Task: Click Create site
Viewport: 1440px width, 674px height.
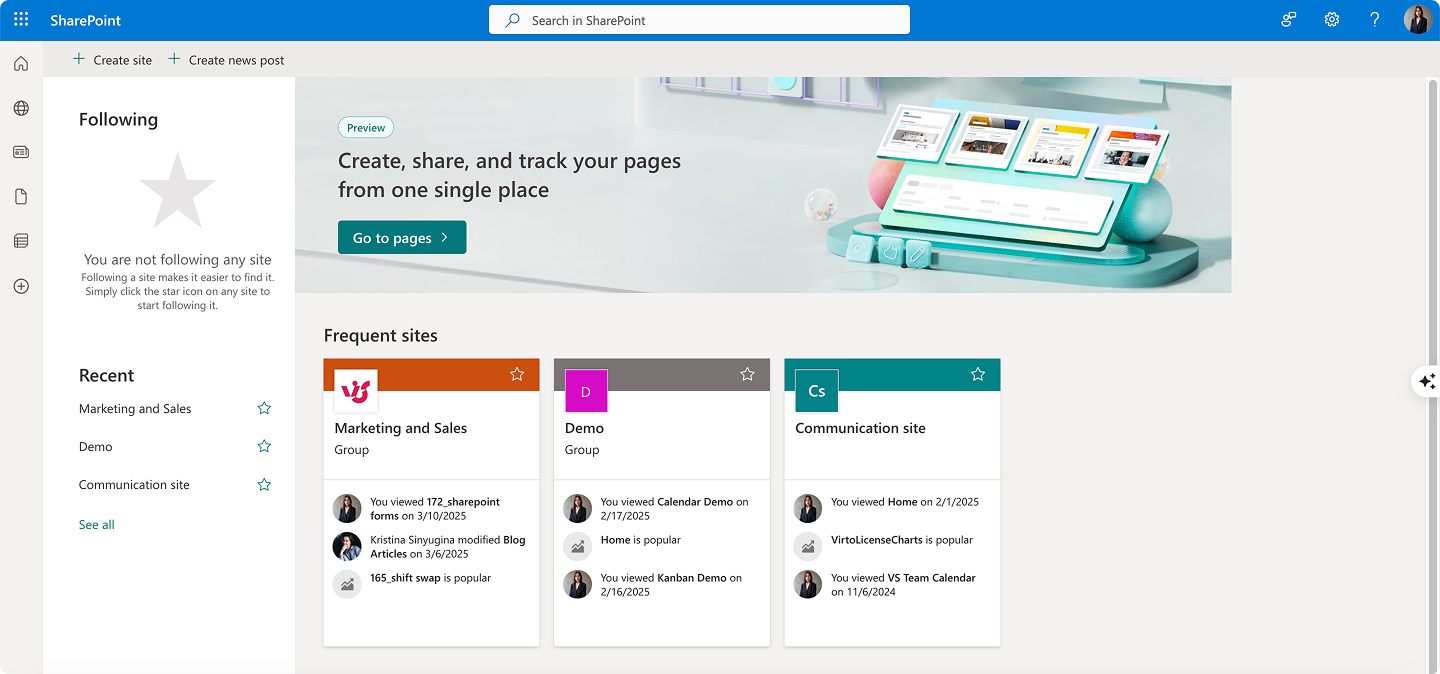Action: tap(111, 60)
